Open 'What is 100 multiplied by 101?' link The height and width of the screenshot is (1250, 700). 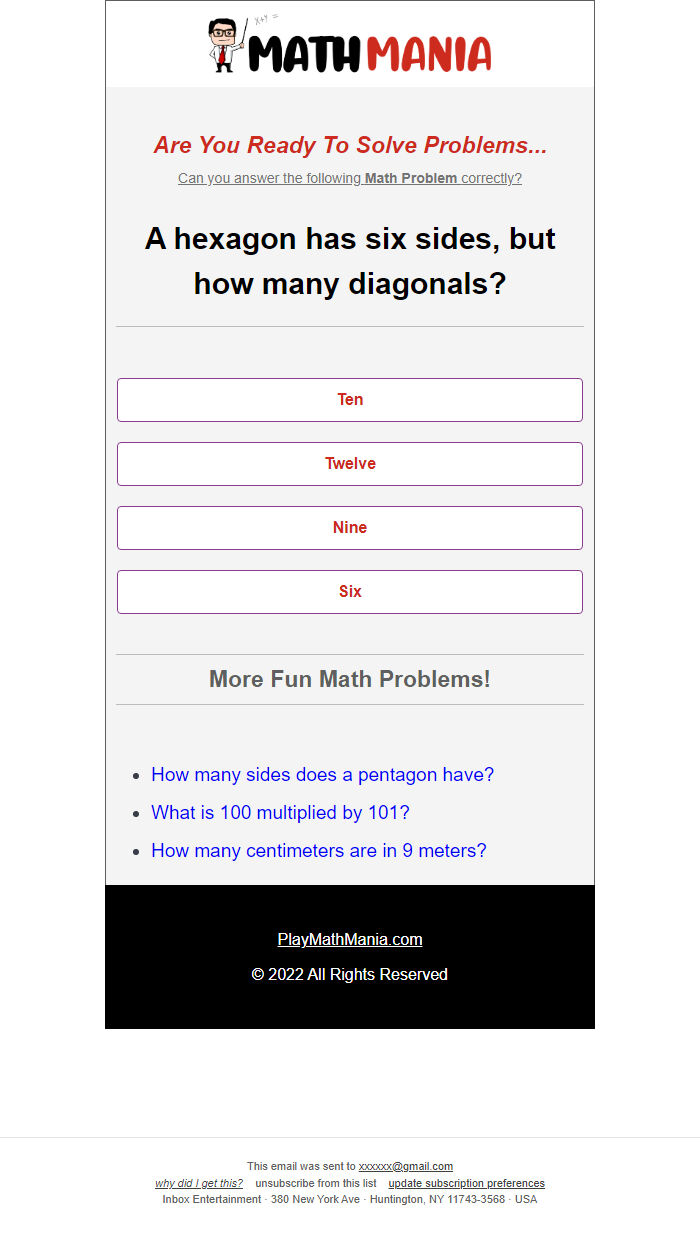pyautogui.click(x=281, y=812)
